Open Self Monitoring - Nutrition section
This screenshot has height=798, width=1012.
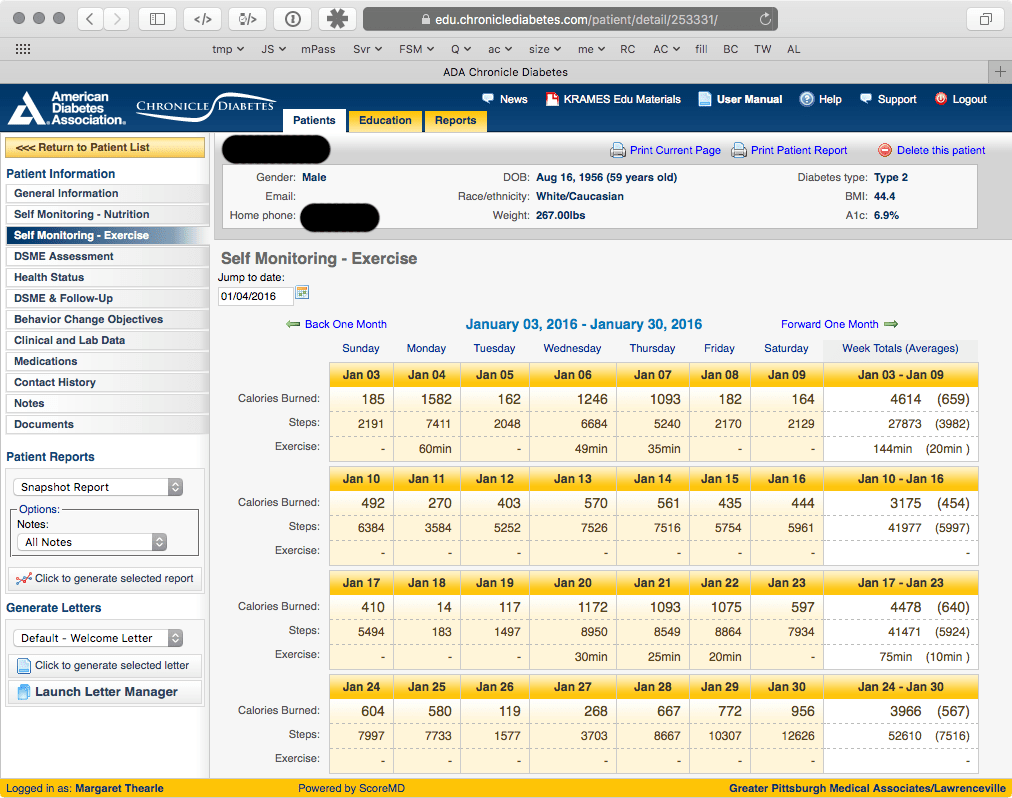(107, 214)
